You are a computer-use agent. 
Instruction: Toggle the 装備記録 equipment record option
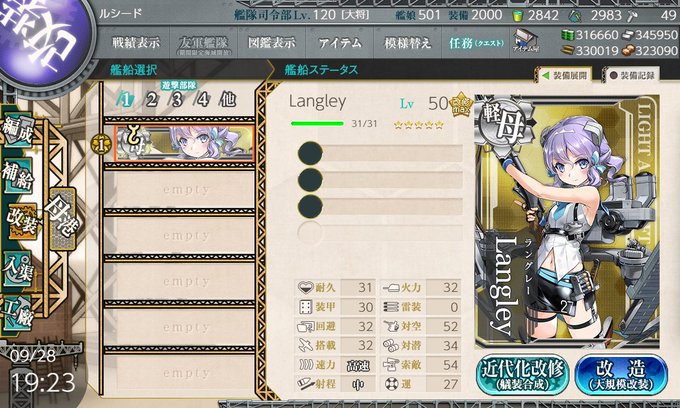(x=632, y=75)
